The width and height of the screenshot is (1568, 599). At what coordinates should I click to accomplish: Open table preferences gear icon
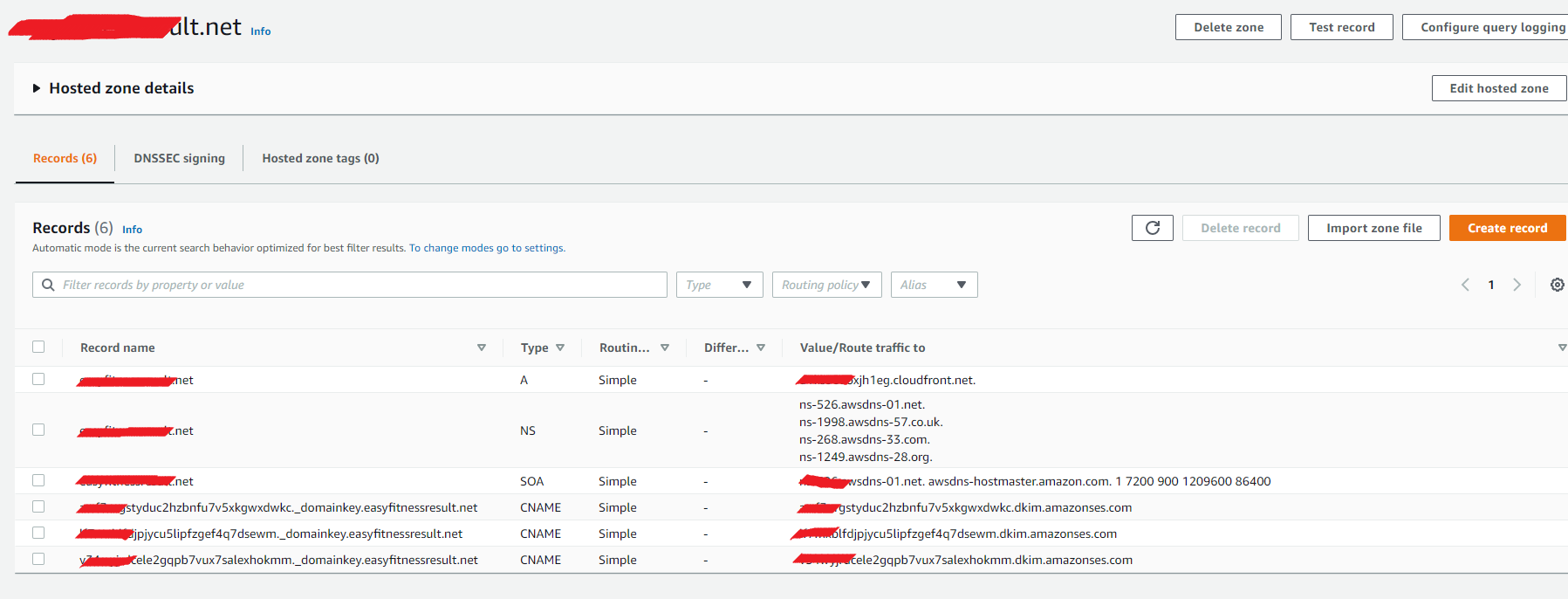[1557, 285]
